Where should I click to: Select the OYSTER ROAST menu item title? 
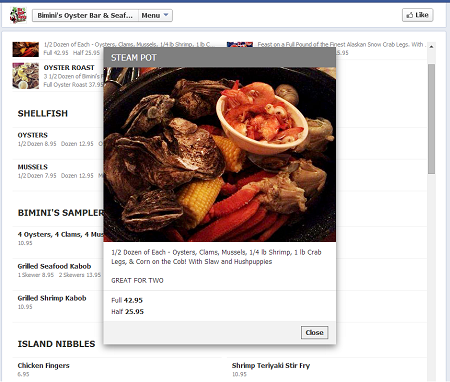pos(69,68)
